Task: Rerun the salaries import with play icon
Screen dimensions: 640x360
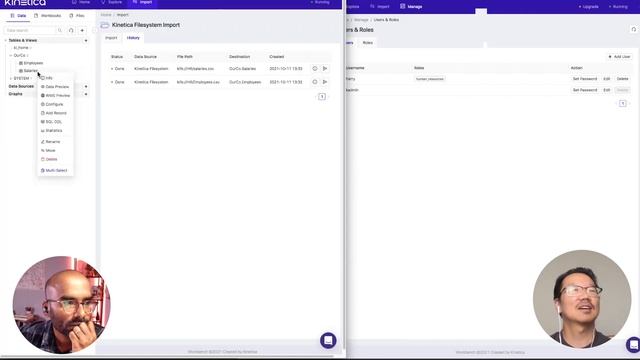Action: [x=325, y=69]
